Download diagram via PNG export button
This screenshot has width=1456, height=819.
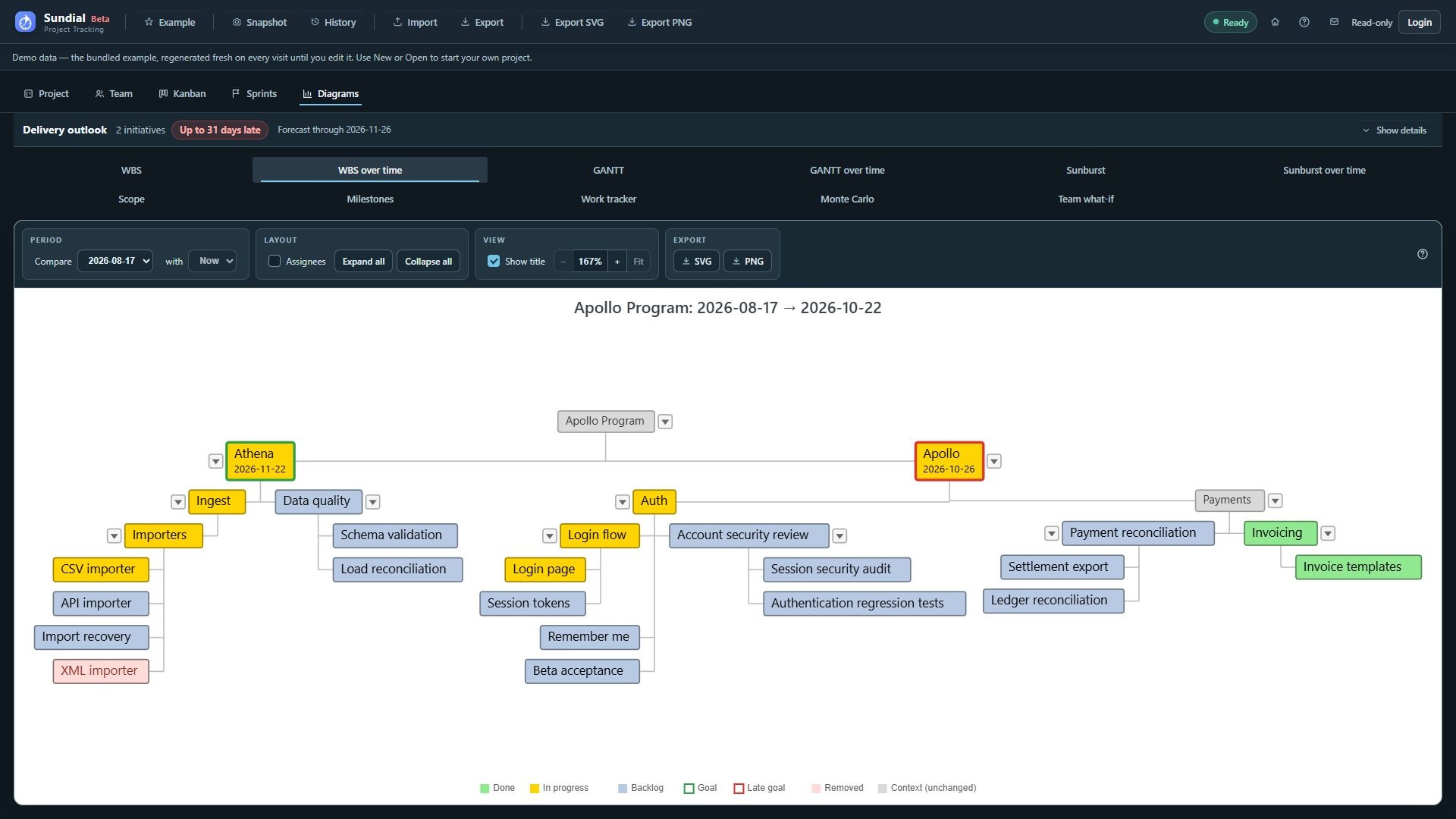click(x=747, y=261)
